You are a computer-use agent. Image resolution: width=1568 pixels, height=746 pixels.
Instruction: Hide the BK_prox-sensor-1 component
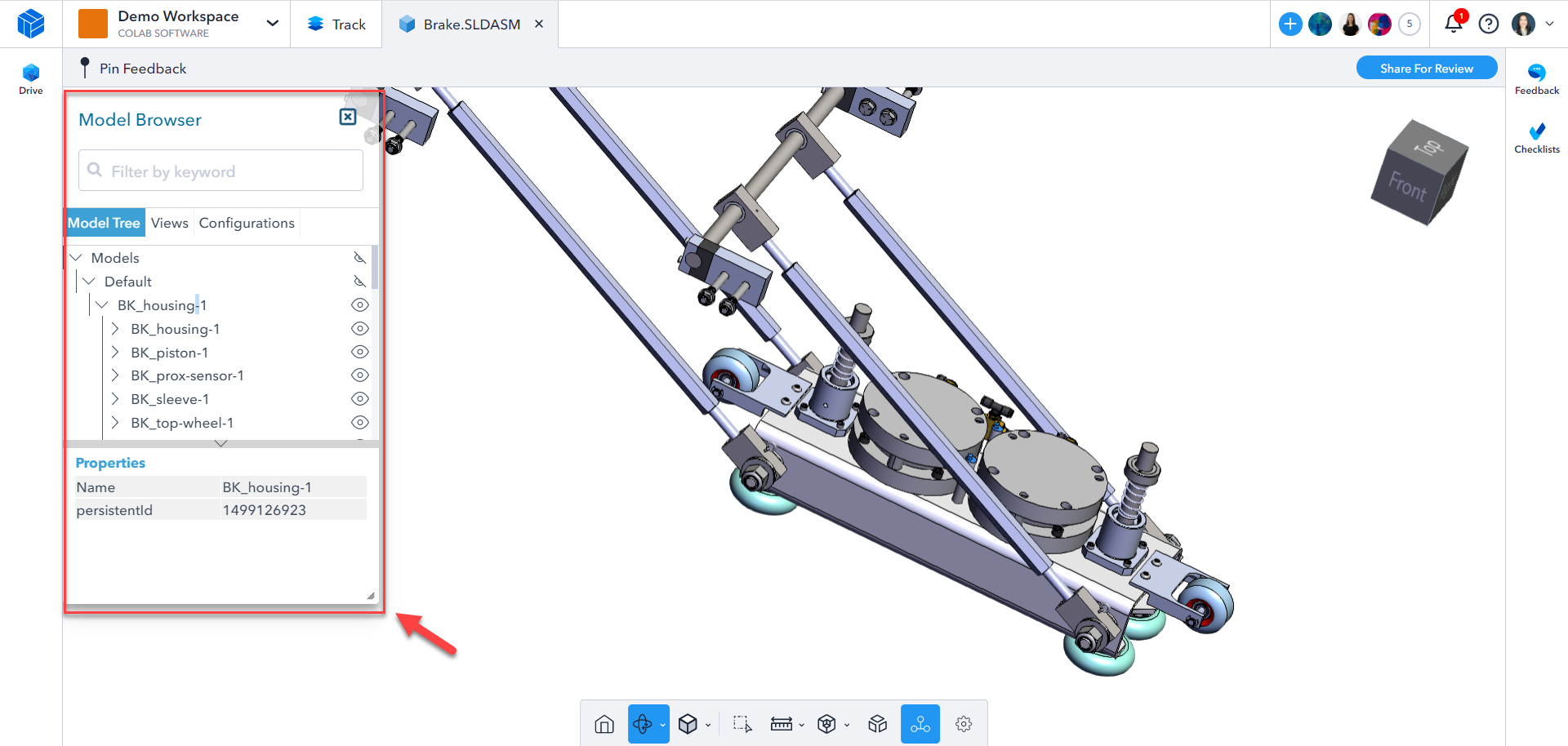360,375
